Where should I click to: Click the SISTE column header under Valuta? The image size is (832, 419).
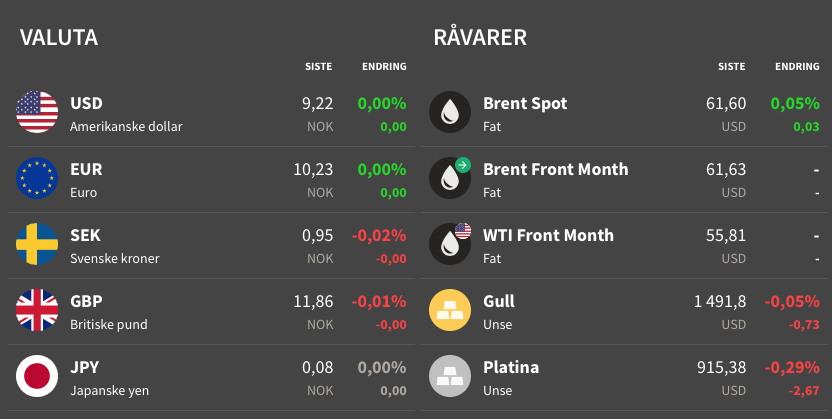pos(319,67)
